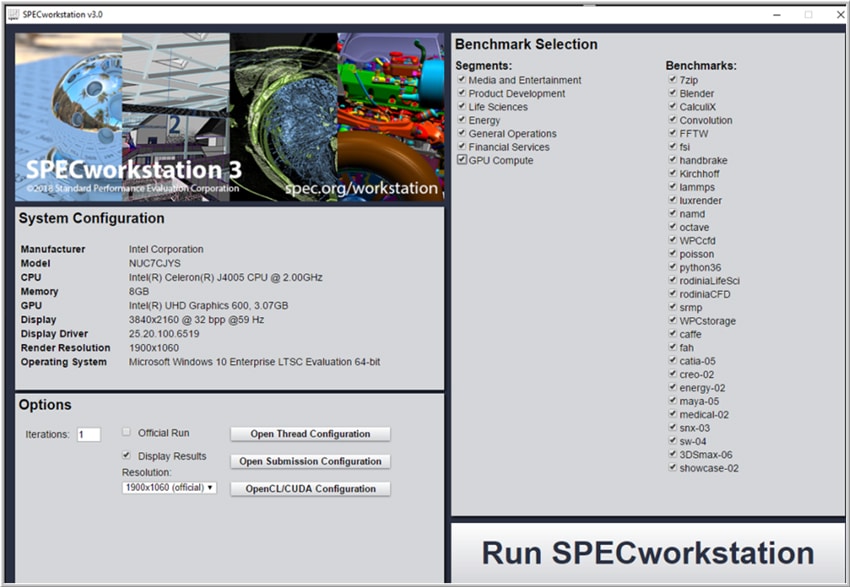
Task: Uncheck the rodiniaCFD benchmark
Action: pyautogui.click(x=673, y=293)
